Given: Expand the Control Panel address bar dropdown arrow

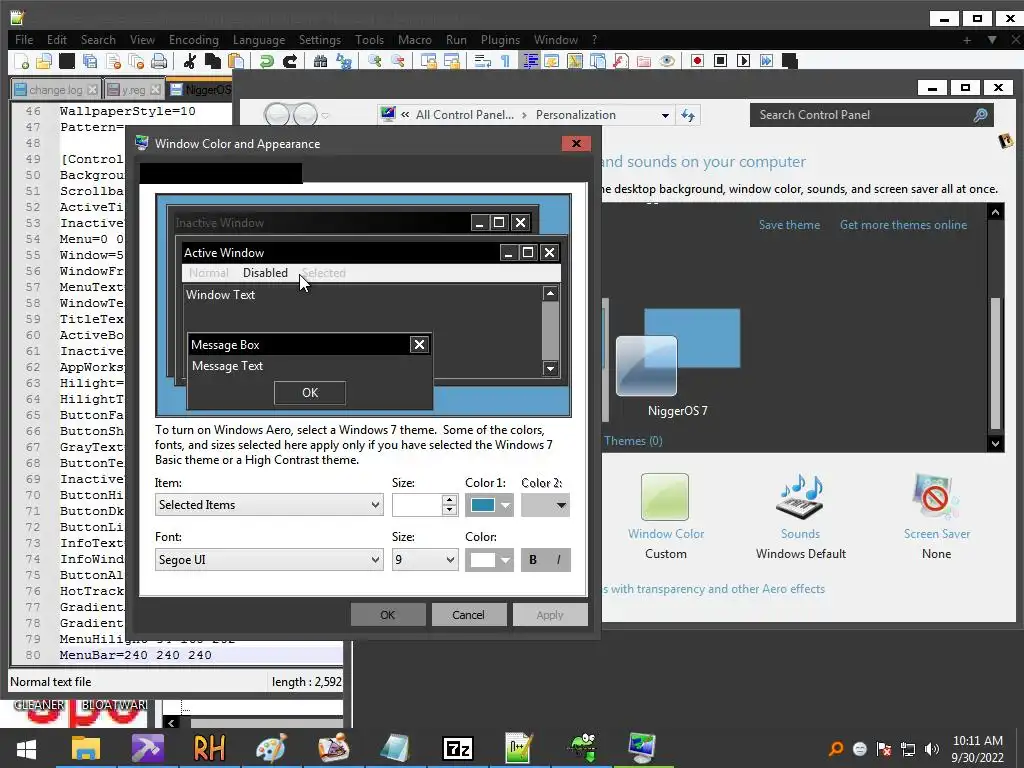Looking at the screenshot, I should click(x=665, y=115).
